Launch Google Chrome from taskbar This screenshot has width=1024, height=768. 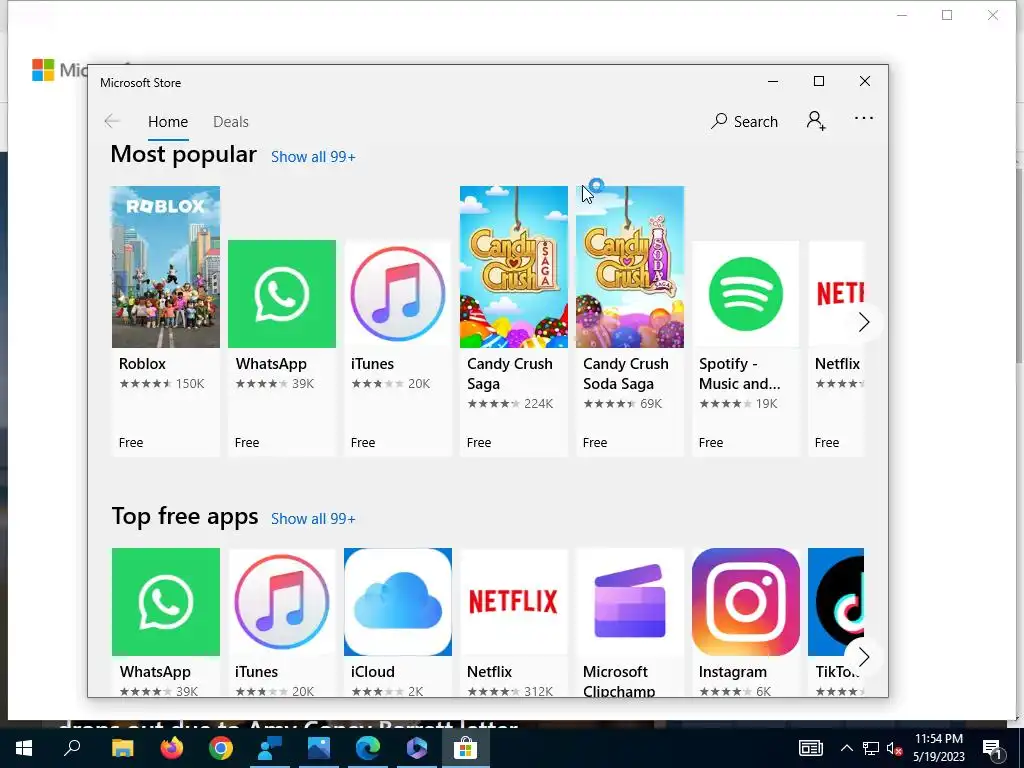(x=221, y=748)
